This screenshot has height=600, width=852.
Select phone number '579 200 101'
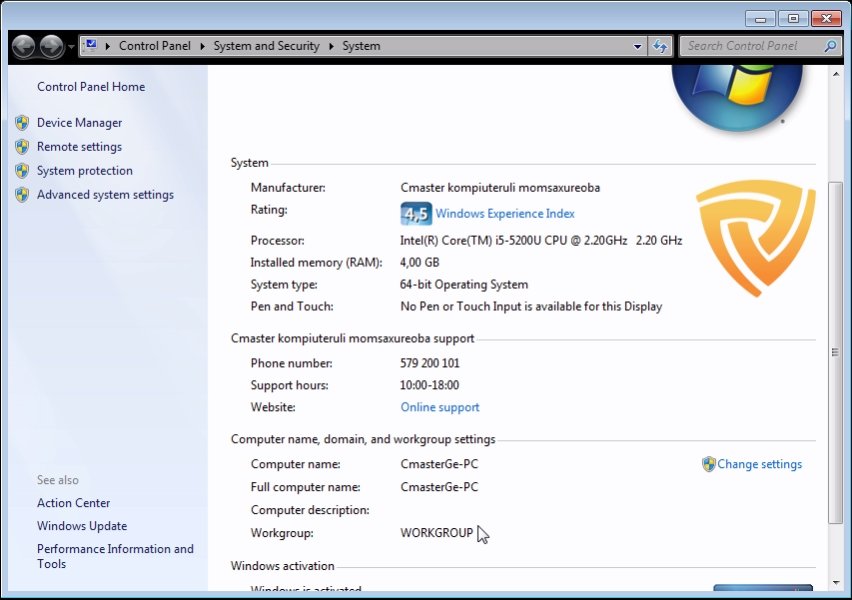pyautogui.click(x=430, y=363)
